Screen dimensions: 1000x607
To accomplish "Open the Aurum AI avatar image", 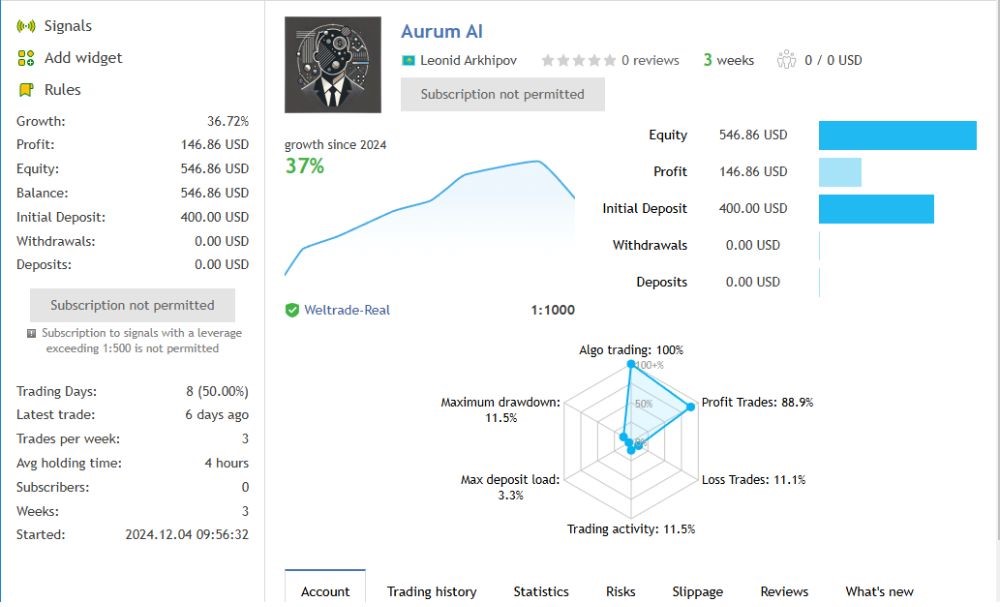I will (x=333, y=64).
